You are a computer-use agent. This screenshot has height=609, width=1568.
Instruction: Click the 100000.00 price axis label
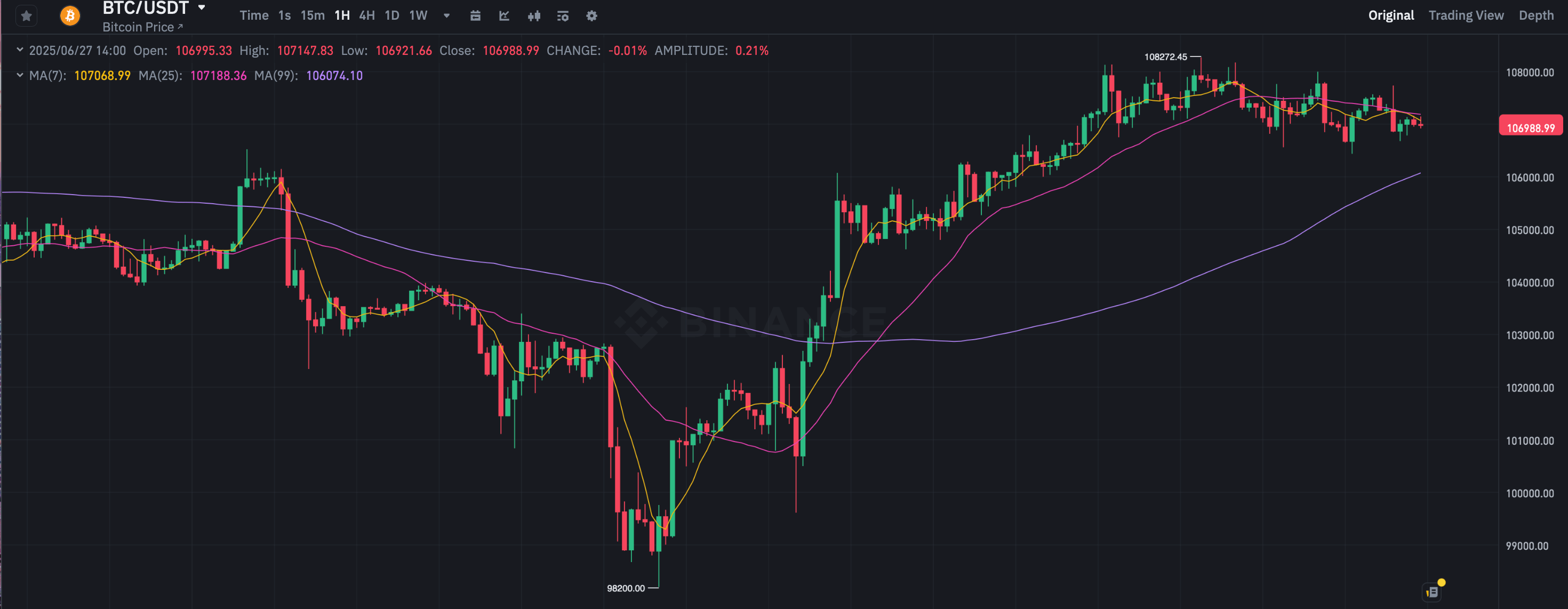[1530, 493]
